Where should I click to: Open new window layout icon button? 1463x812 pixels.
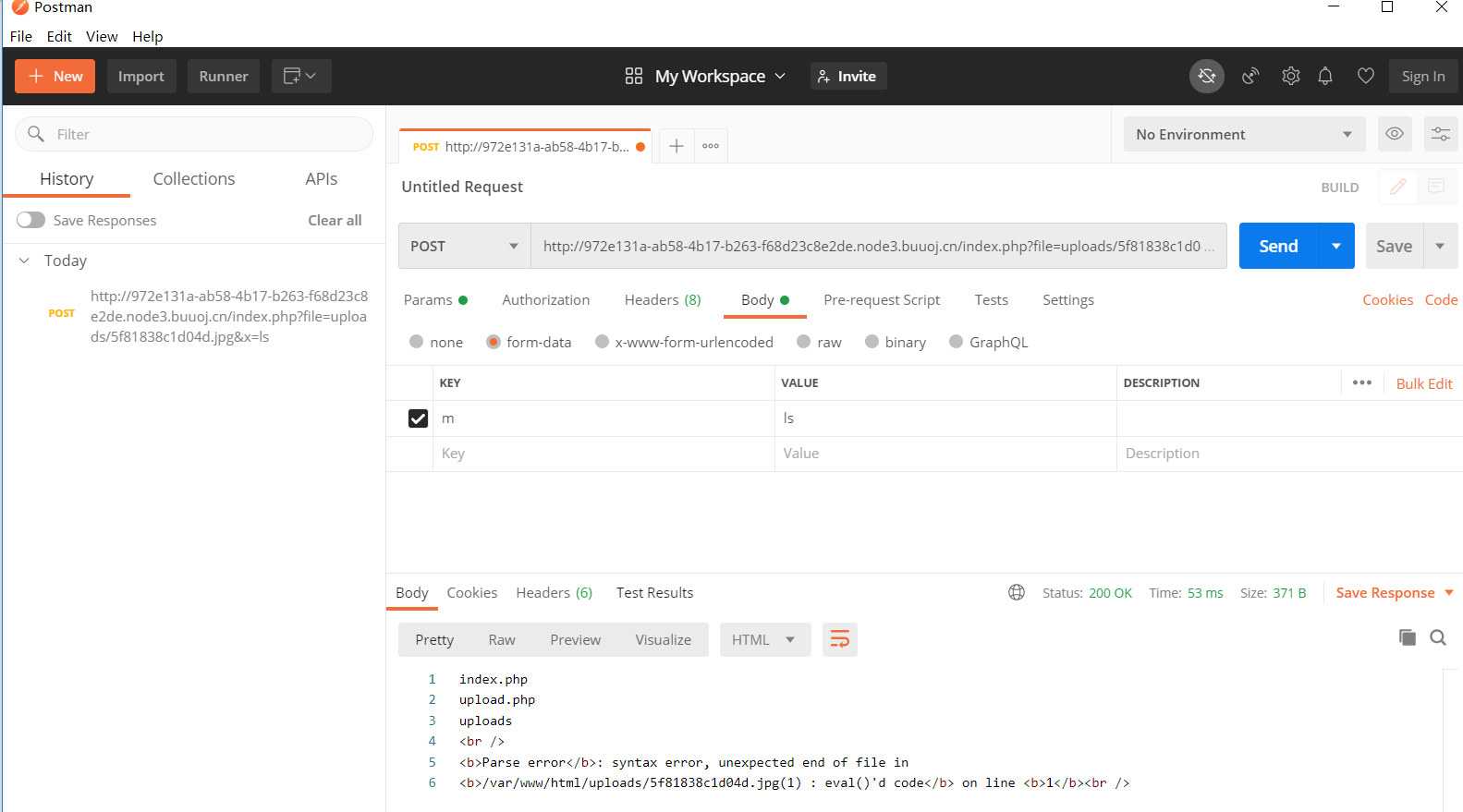click(x=301, y=76)
